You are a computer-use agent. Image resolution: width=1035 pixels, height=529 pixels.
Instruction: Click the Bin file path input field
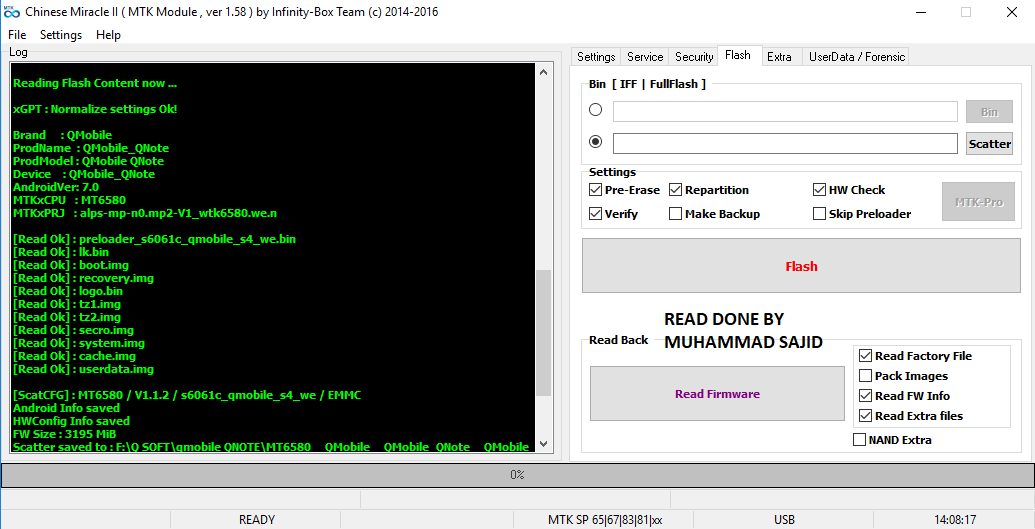click(785, 112)
